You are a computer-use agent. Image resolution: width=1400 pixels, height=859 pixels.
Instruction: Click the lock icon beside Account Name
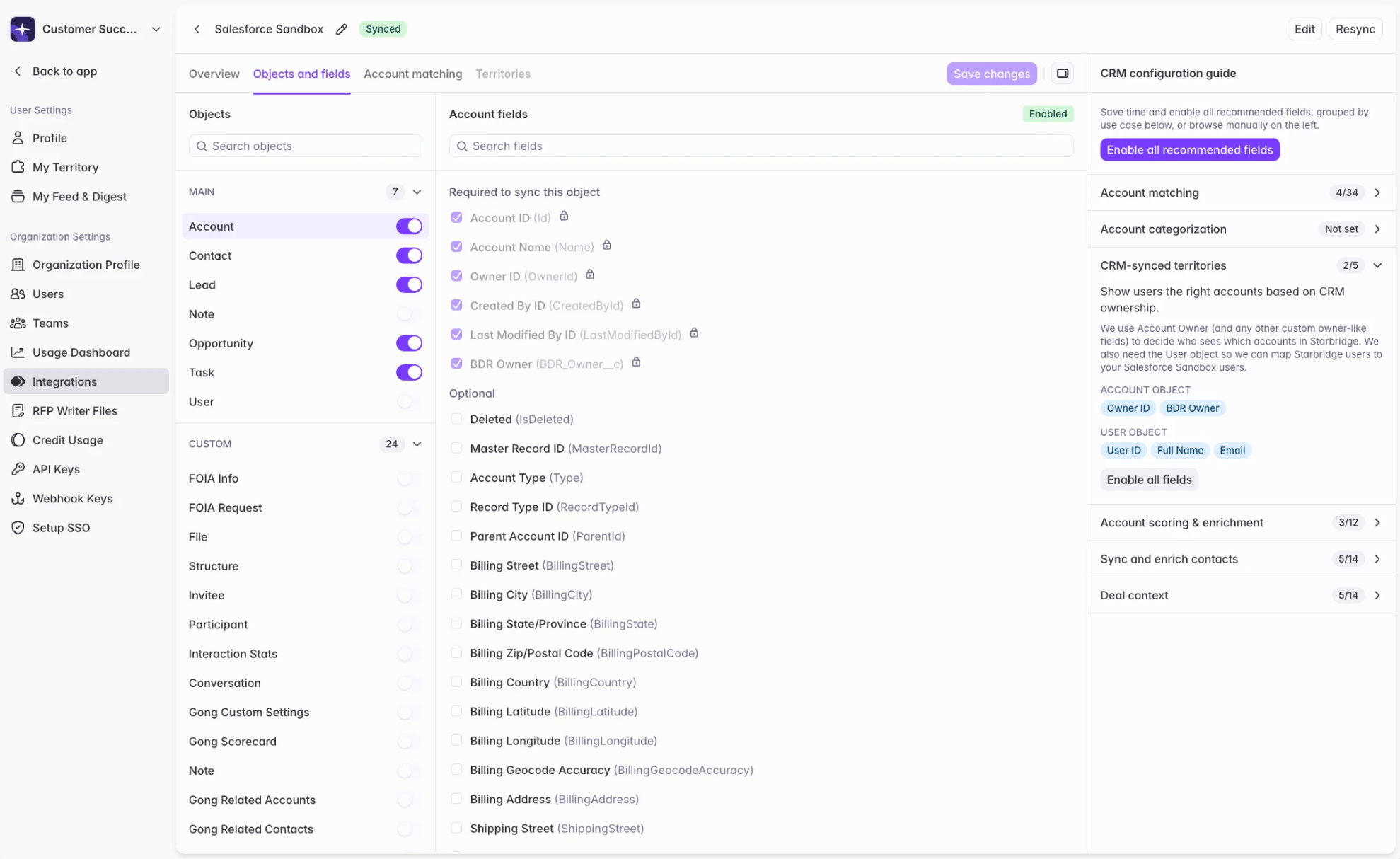tap(606, 246)
